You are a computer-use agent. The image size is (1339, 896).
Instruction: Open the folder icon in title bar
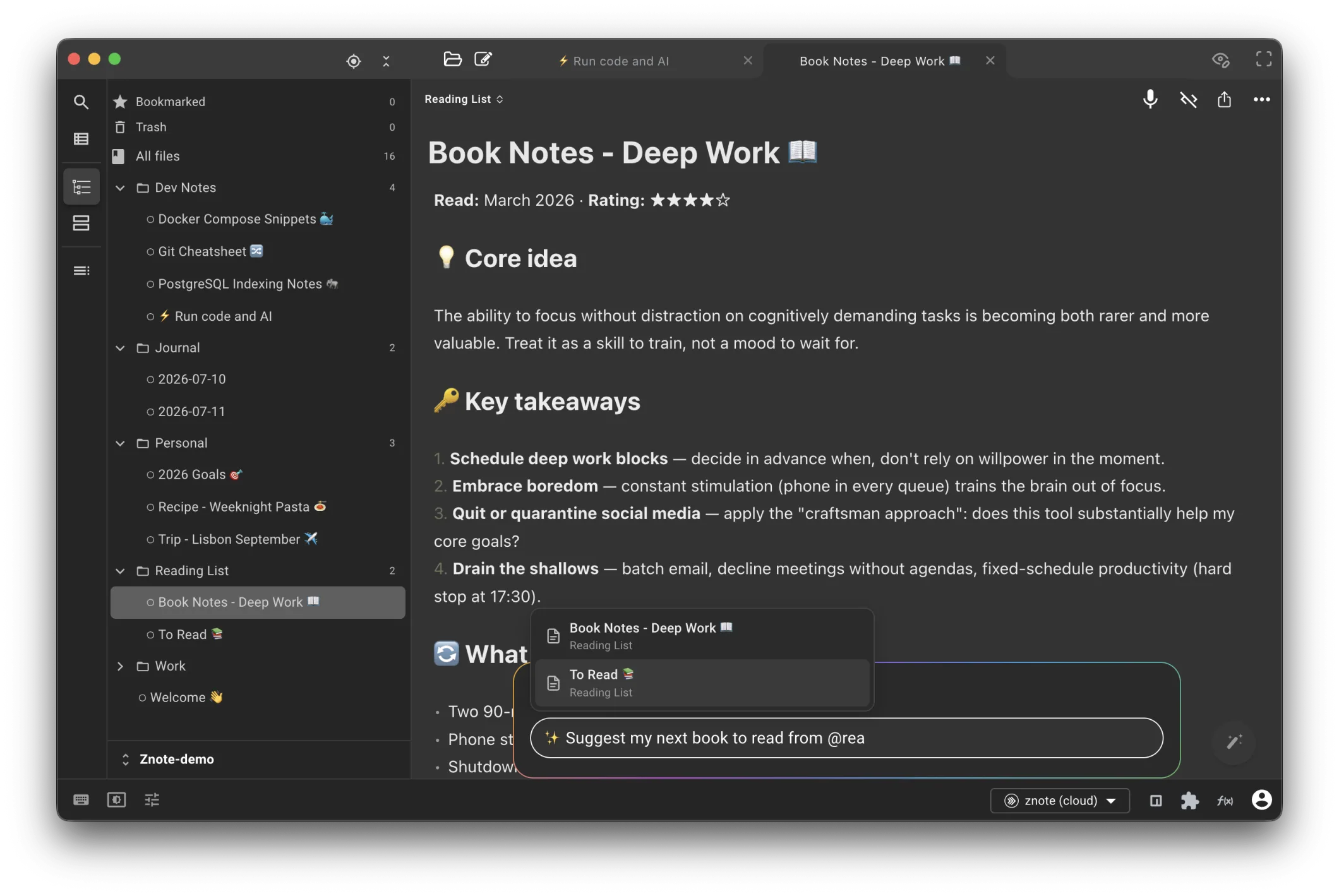pyautogui.click(x=452, y=59)
